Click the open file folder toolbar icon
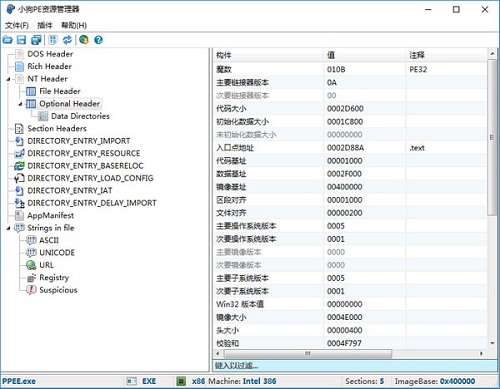The height and width of the screenshot is (389, 500). coord(8,40)
